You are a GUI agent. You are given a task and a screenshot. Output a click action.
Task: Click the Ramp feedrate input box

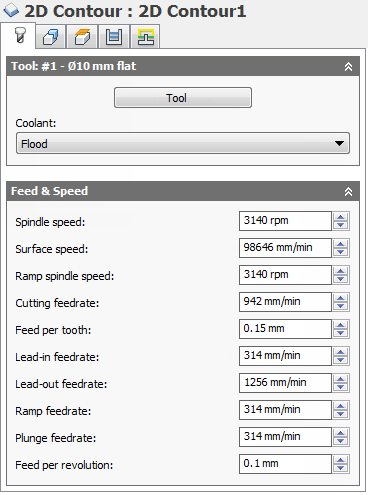point(285,410)
